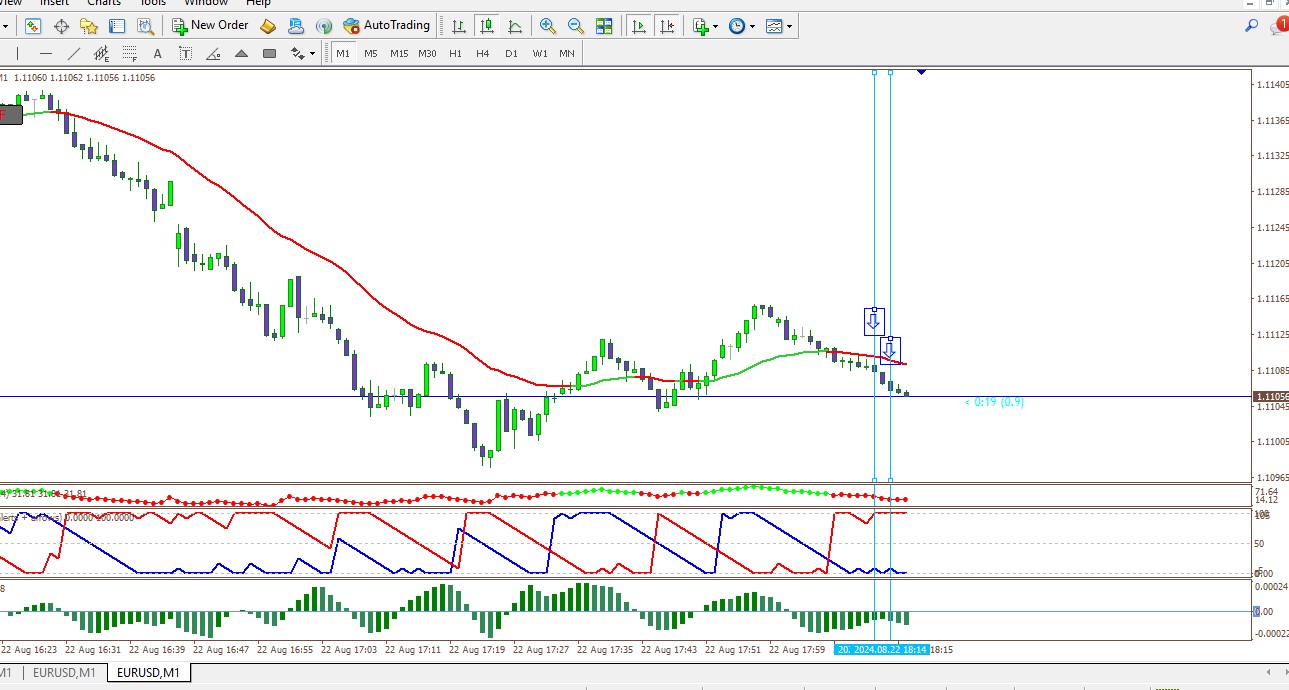
Task: Expand the arrows objects dropdown arrow
Action: point(313,53)
